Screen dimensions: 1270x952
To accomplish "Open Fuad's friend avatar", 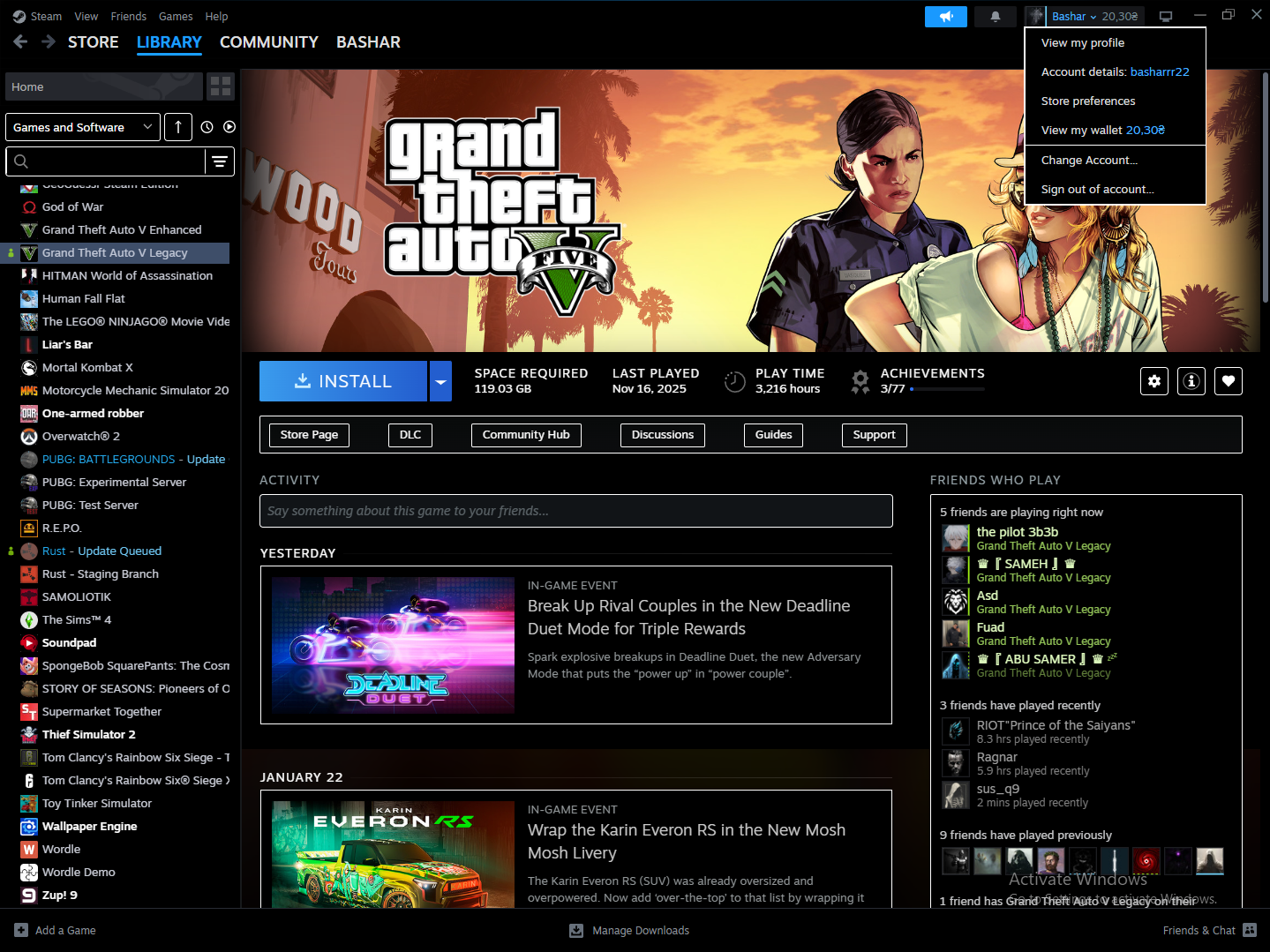I will 956,633.
